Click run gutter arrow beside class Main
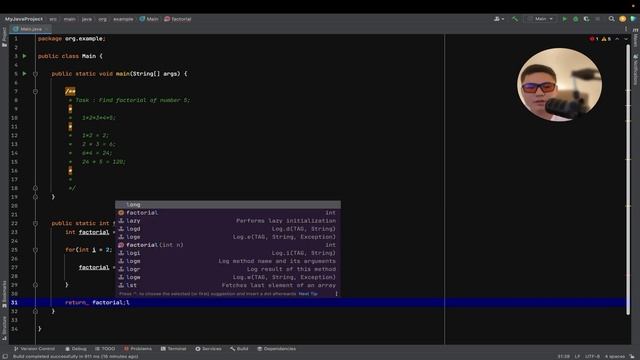The width and height of the screenshot is (640, 360). [24, 56]
